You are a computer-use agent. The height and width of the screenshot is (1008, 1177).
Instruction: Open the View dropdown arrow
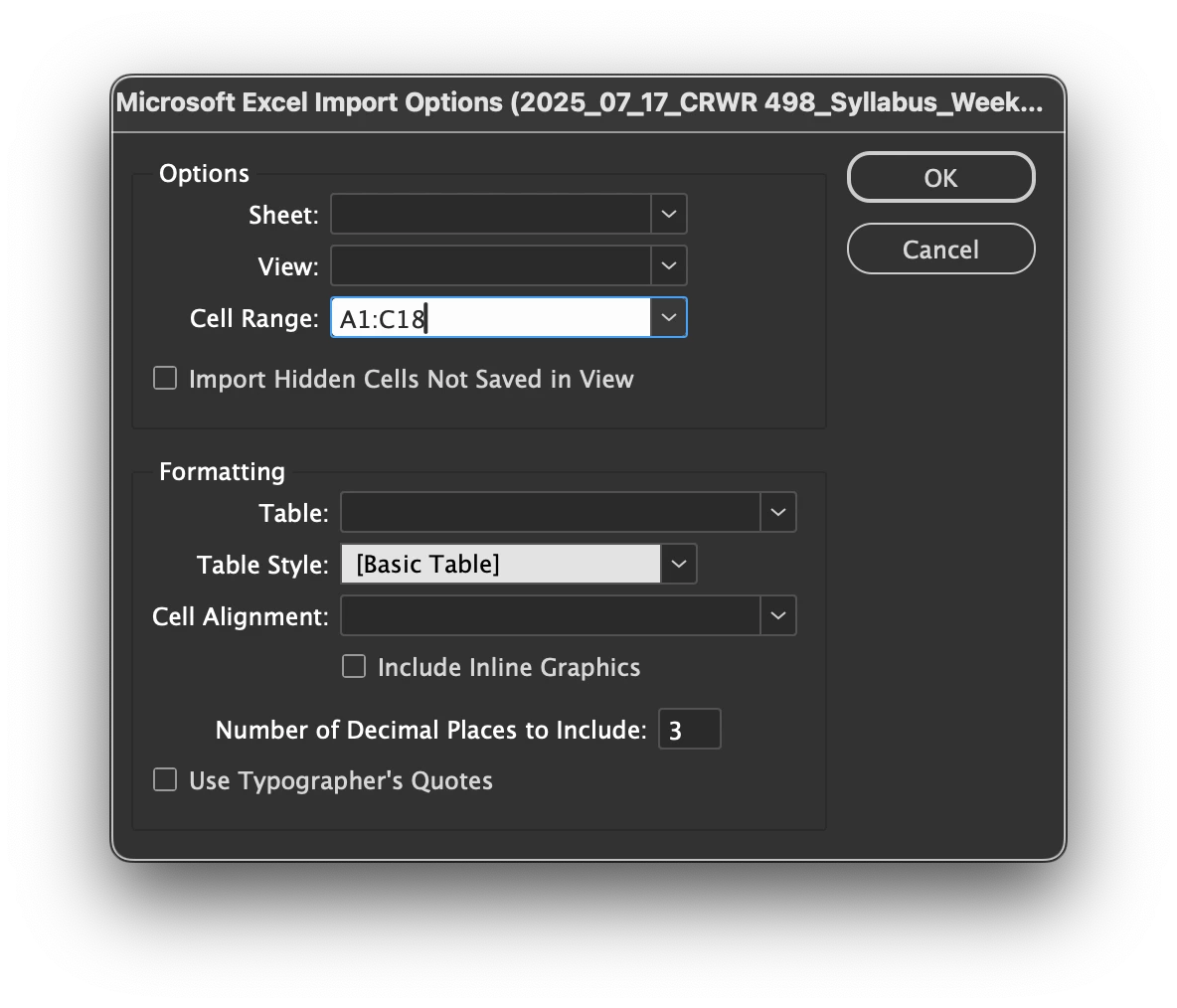(x=669, y=265)
